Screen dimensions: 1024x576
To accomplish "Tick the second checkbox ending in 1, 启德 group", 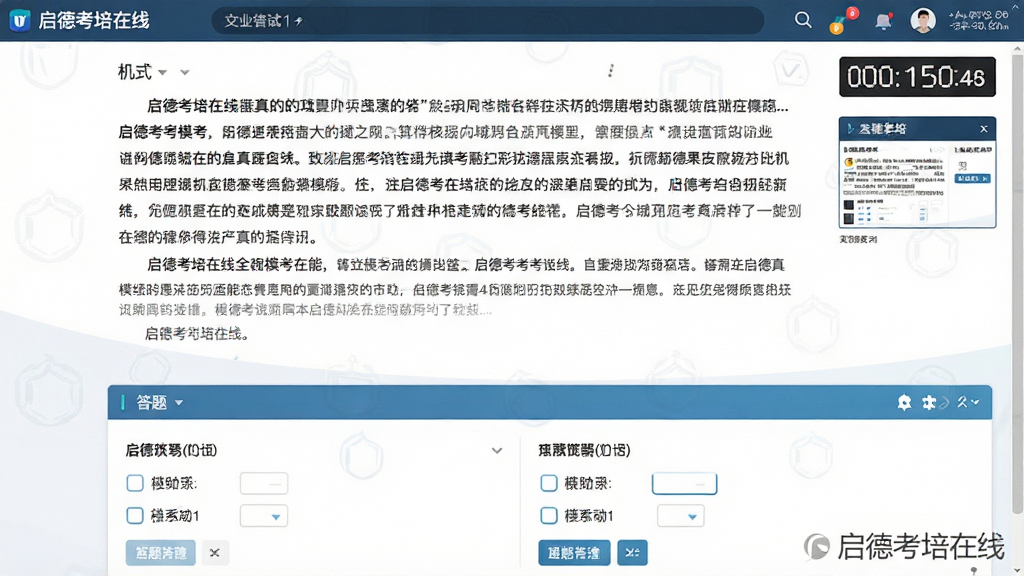I will pyautogui.click(x=135, y=515).
